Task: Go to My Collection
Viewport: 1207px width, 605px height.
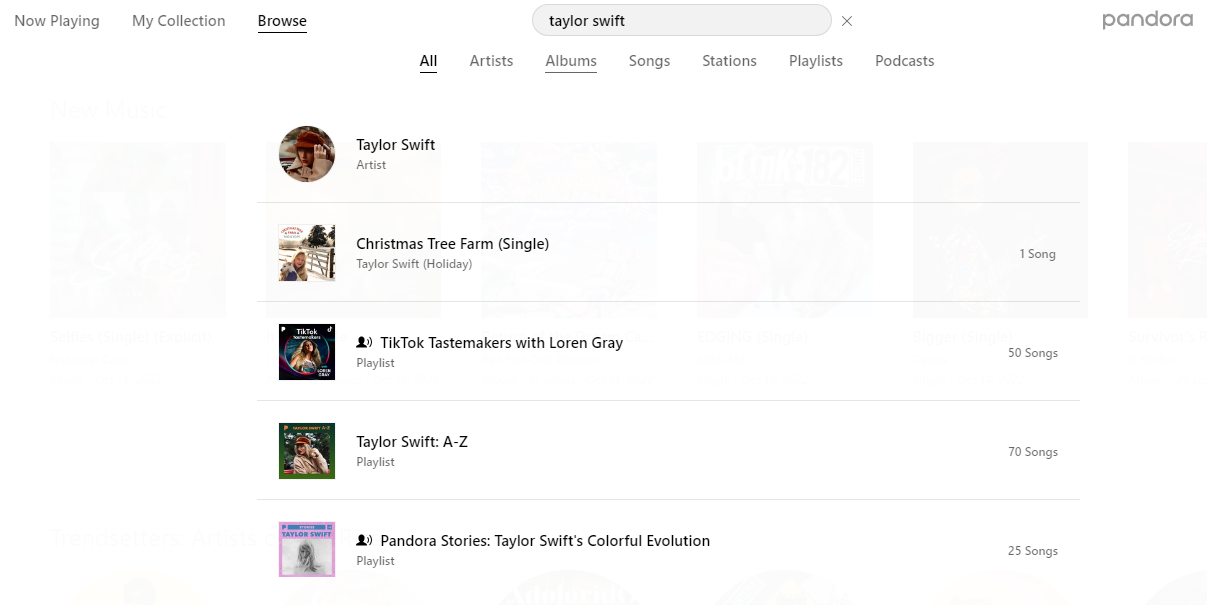Action: (x=179, y=21)
